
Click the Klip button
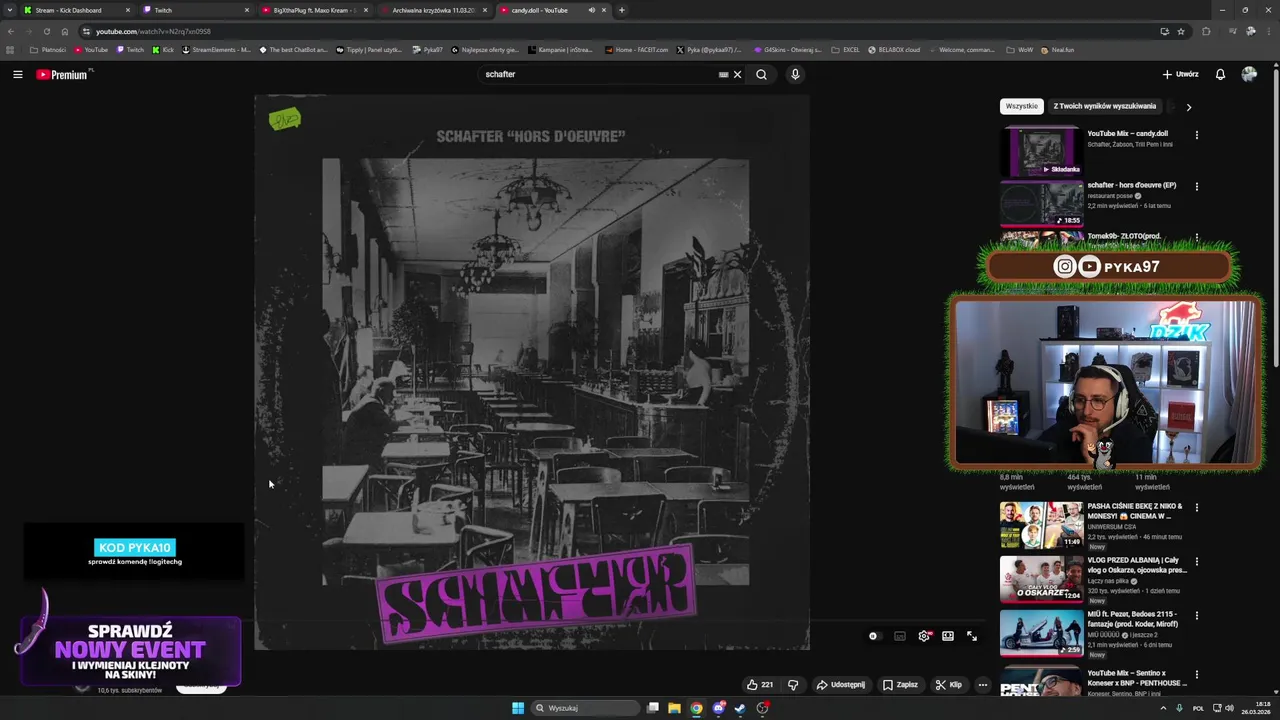click(x=948, y=685)
